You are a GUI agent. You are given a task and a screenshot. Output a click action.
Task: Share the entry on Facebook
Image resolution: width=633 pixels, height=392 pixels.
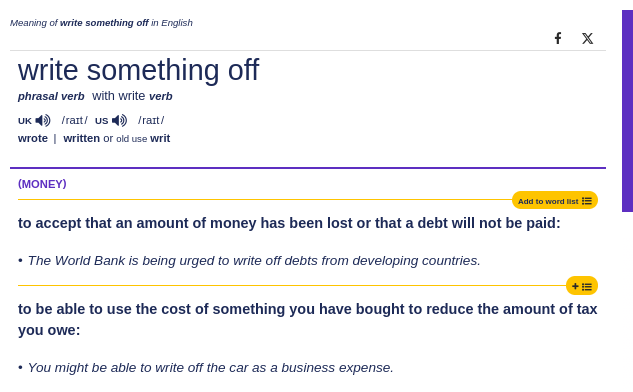(x=558, y=38)
